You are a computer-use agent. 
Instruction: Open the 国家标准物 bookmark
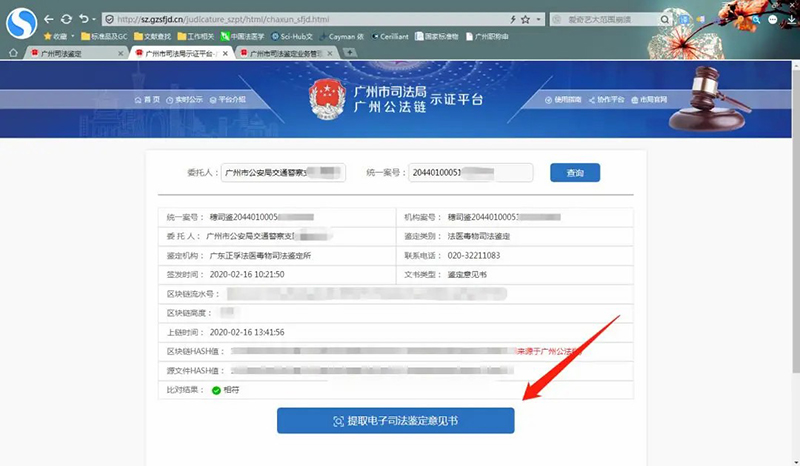point(436,36)
